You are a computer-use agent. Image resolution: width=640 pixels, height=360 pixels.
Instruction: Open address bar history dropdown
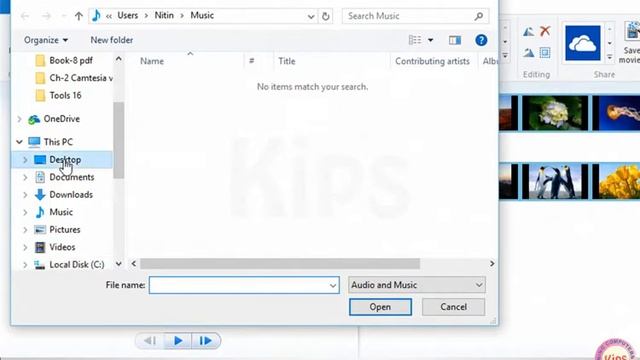(x=311, y=16)
